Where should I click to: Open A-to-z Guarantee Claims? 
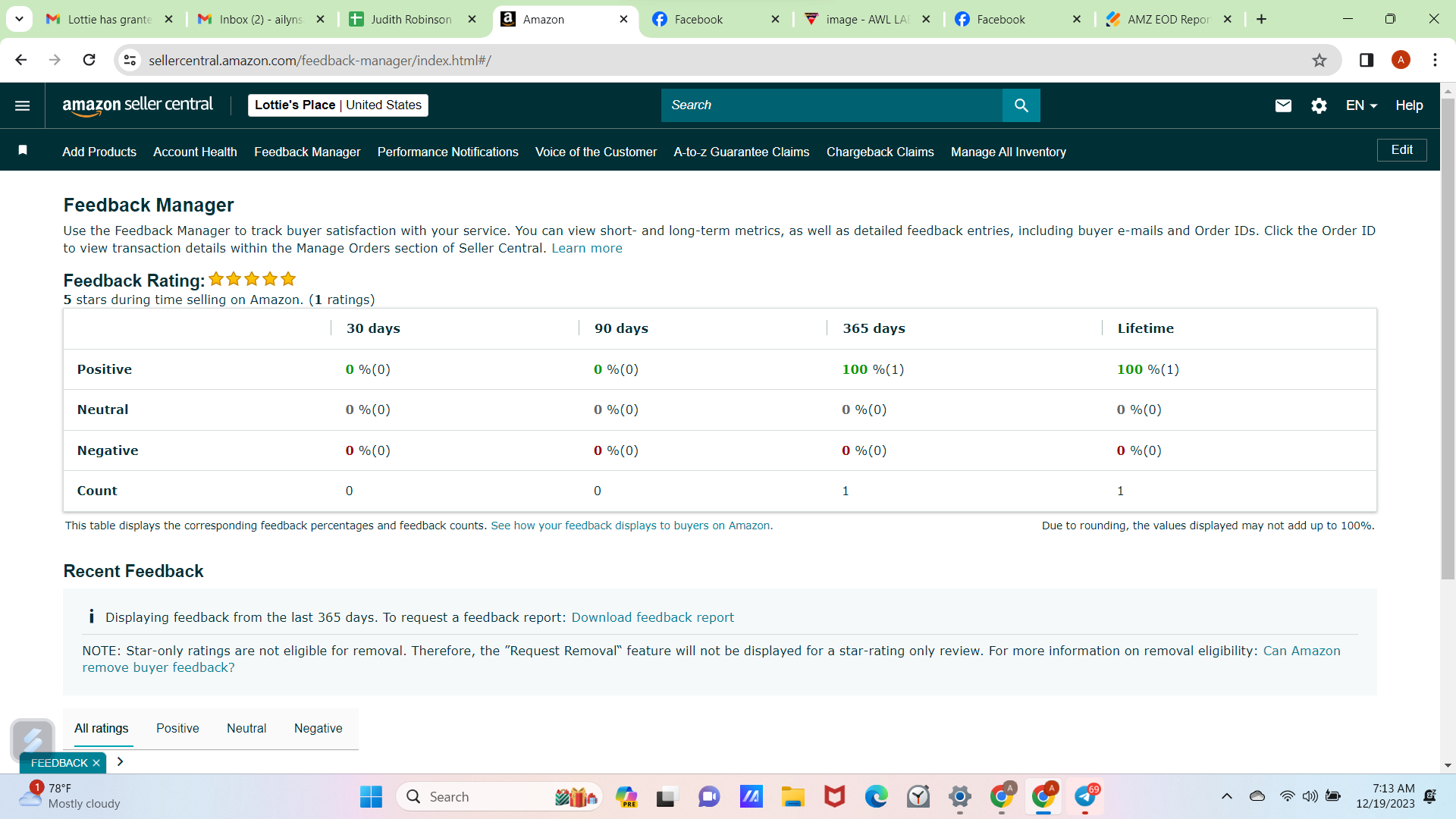pos(742,152)
